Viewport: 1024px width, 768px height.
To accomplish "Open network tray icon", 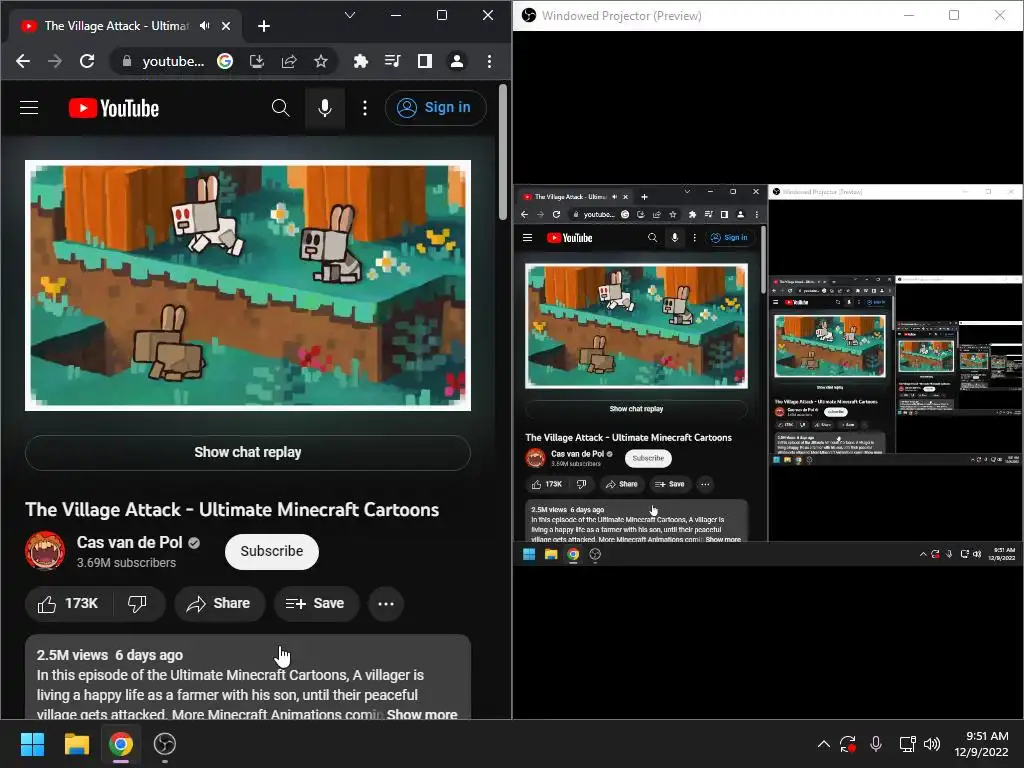I will [906, 744].
